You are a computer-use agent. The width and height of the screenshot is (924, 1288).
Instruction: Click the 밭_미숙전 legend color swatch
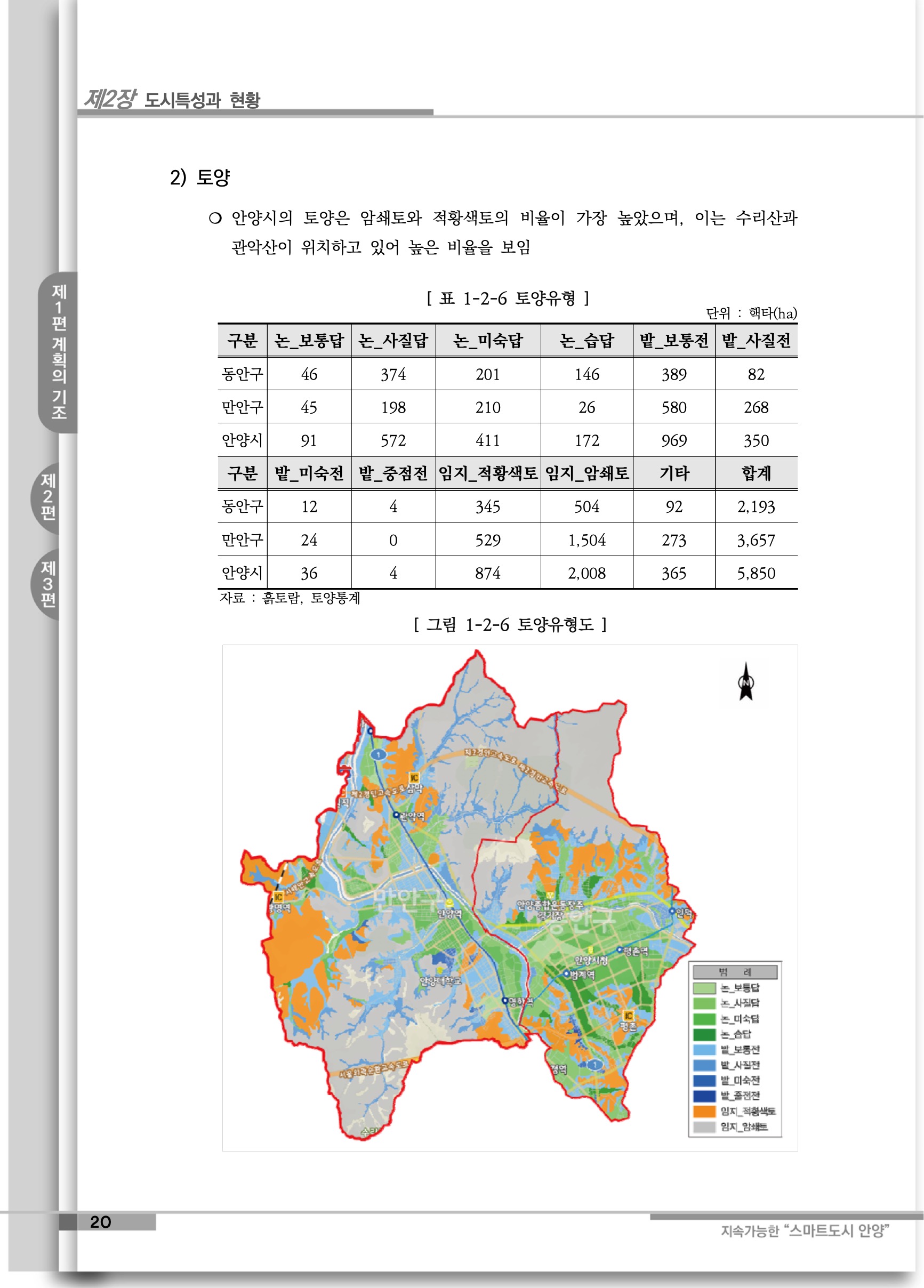pyautogui.click(x=704, y=1080)
